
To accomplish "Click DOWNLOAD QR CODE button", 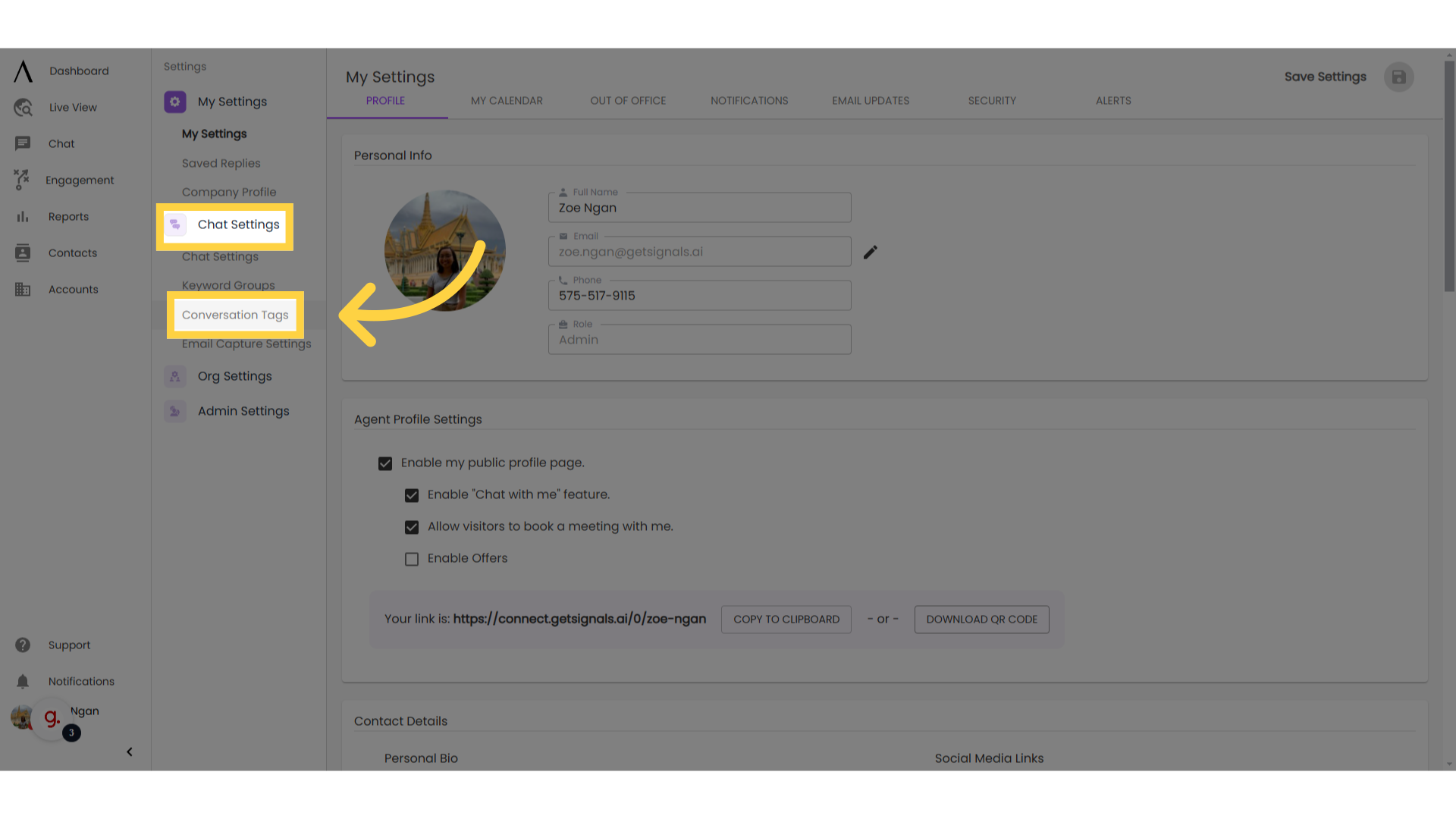I will pos(982,619).
